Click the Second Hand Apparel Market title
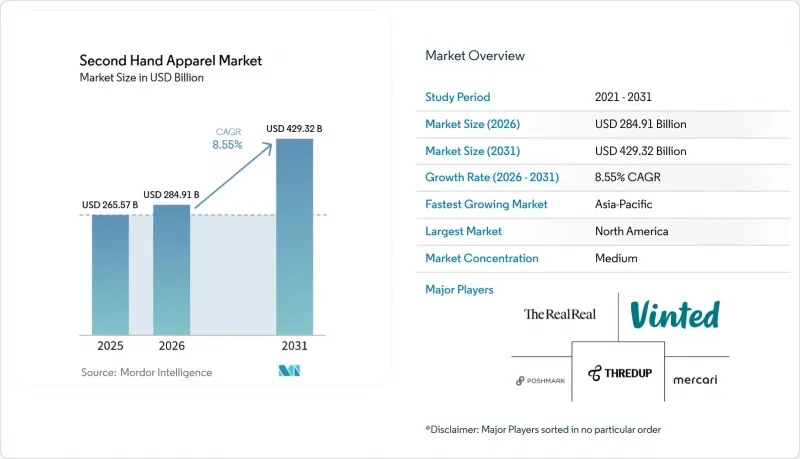The width and height of the screenshot is (800, 459). tap(170, 61)
